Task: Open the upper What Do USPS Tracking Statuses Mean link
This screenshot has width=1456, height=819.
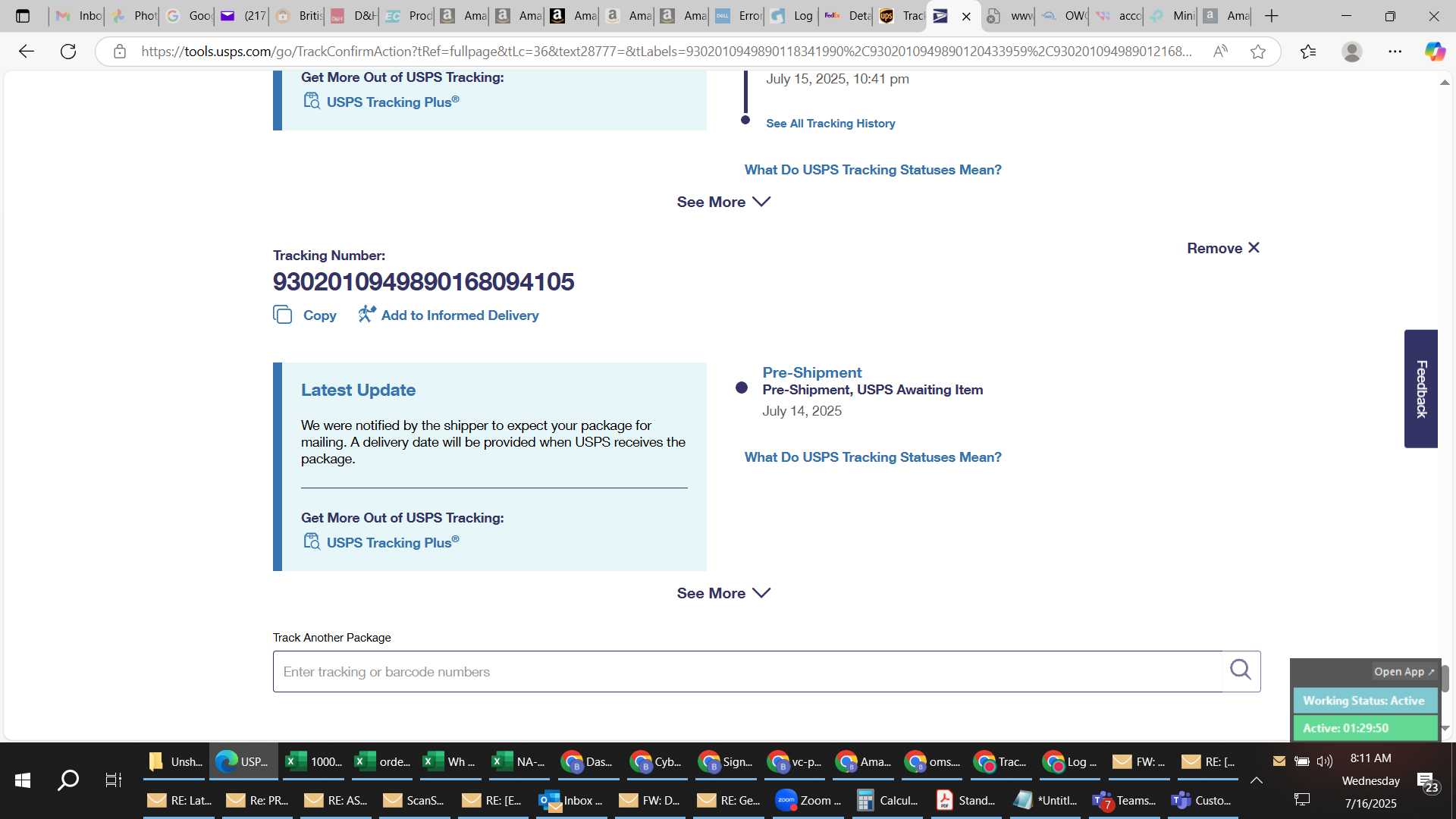Action: click(873, 170)
